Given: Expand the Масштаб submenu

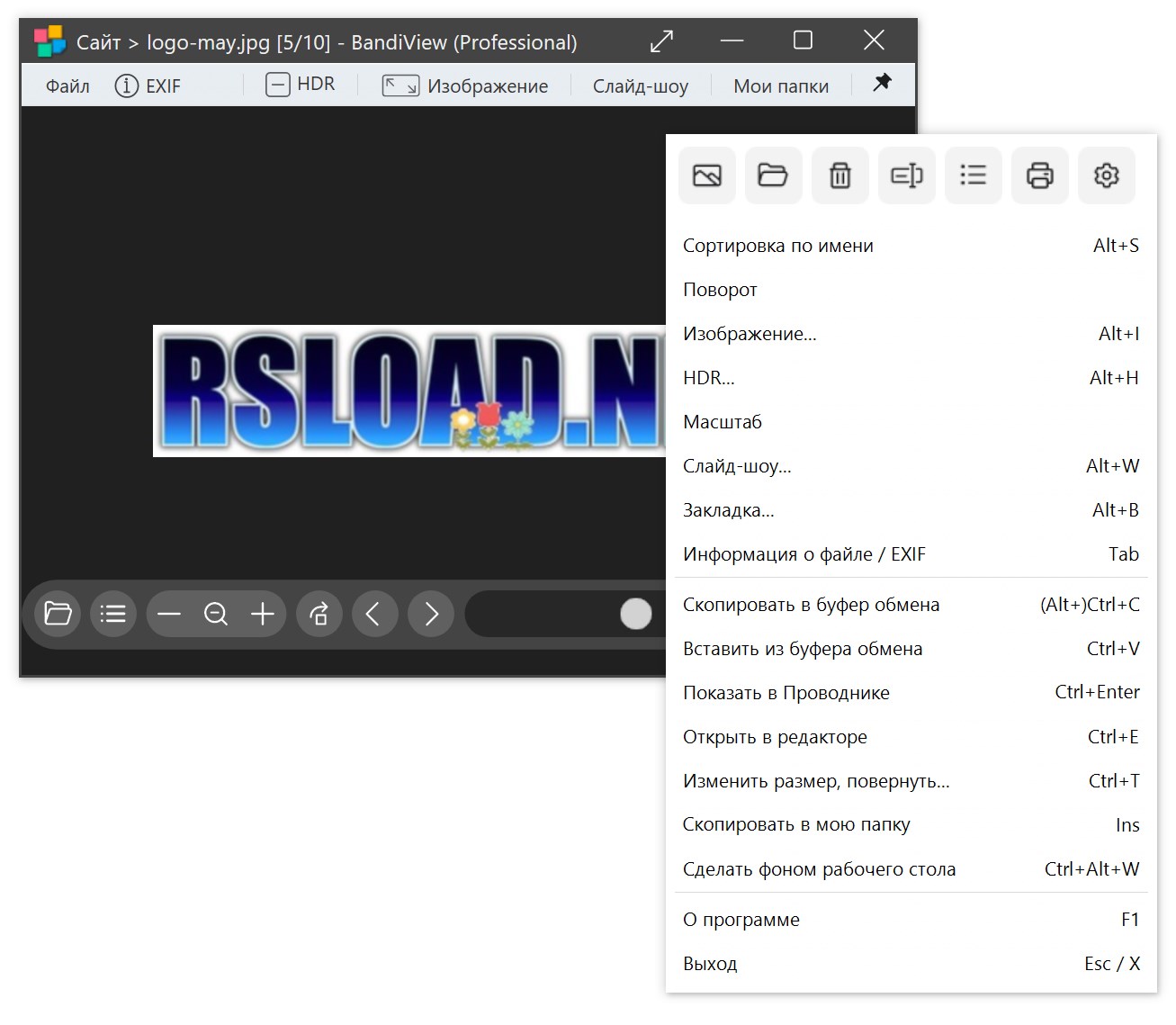Looking at the screenshot, I should [x=723, y=421].
